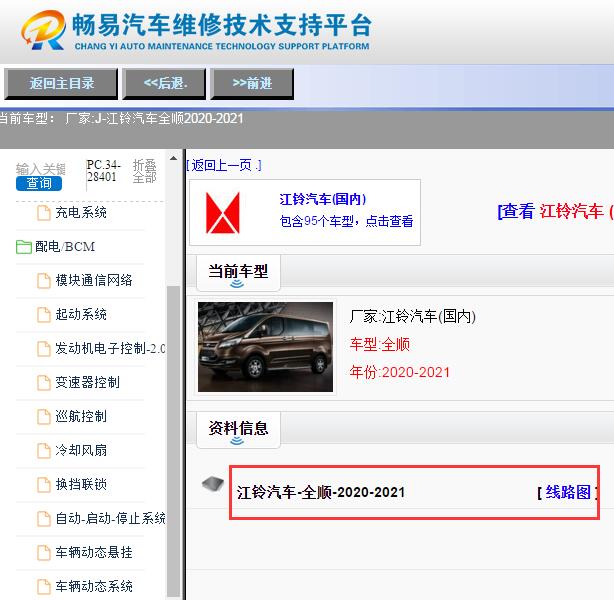Click the 查看 江铃汽车 link

point(555,212)
